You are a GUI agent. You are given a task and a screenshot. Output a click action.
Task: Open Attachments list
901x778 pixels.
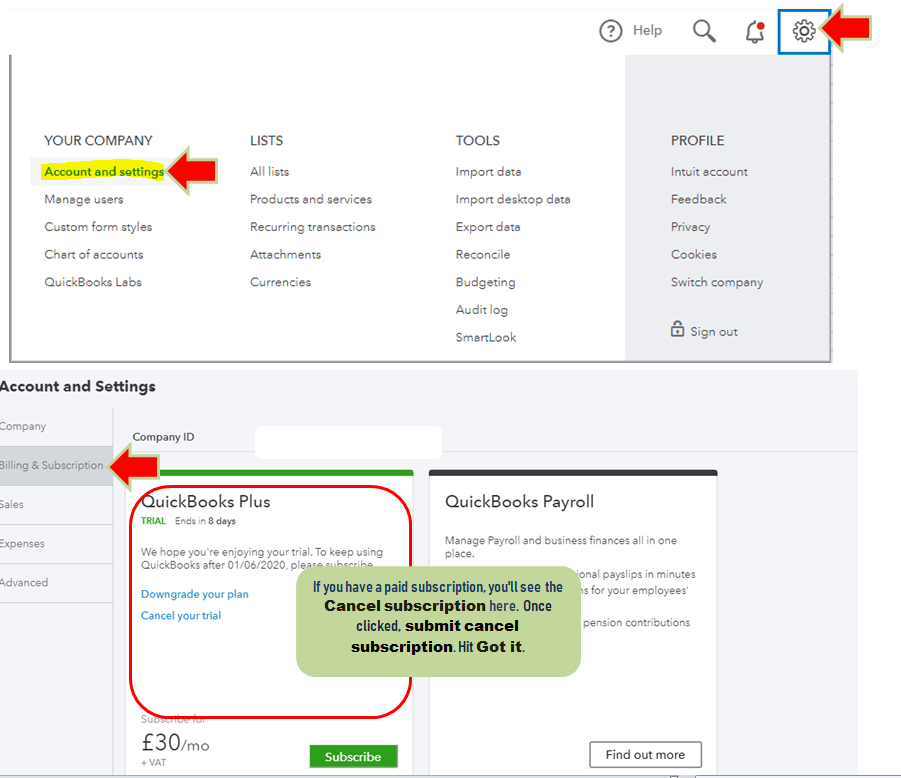click(x=286, y=255)
